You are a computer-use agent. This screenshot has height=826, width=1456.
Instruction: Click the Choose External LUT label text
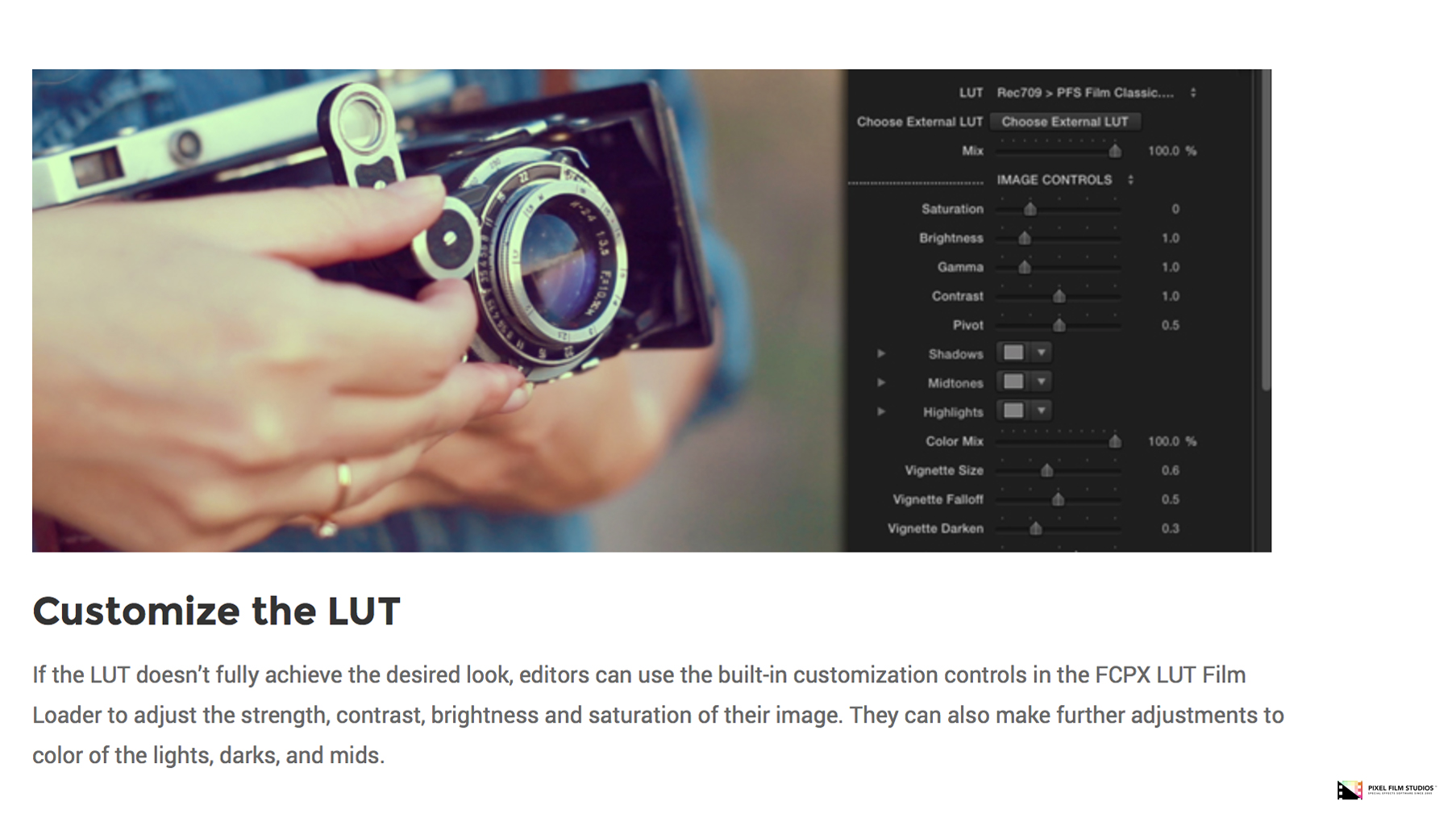pos(920,122)
